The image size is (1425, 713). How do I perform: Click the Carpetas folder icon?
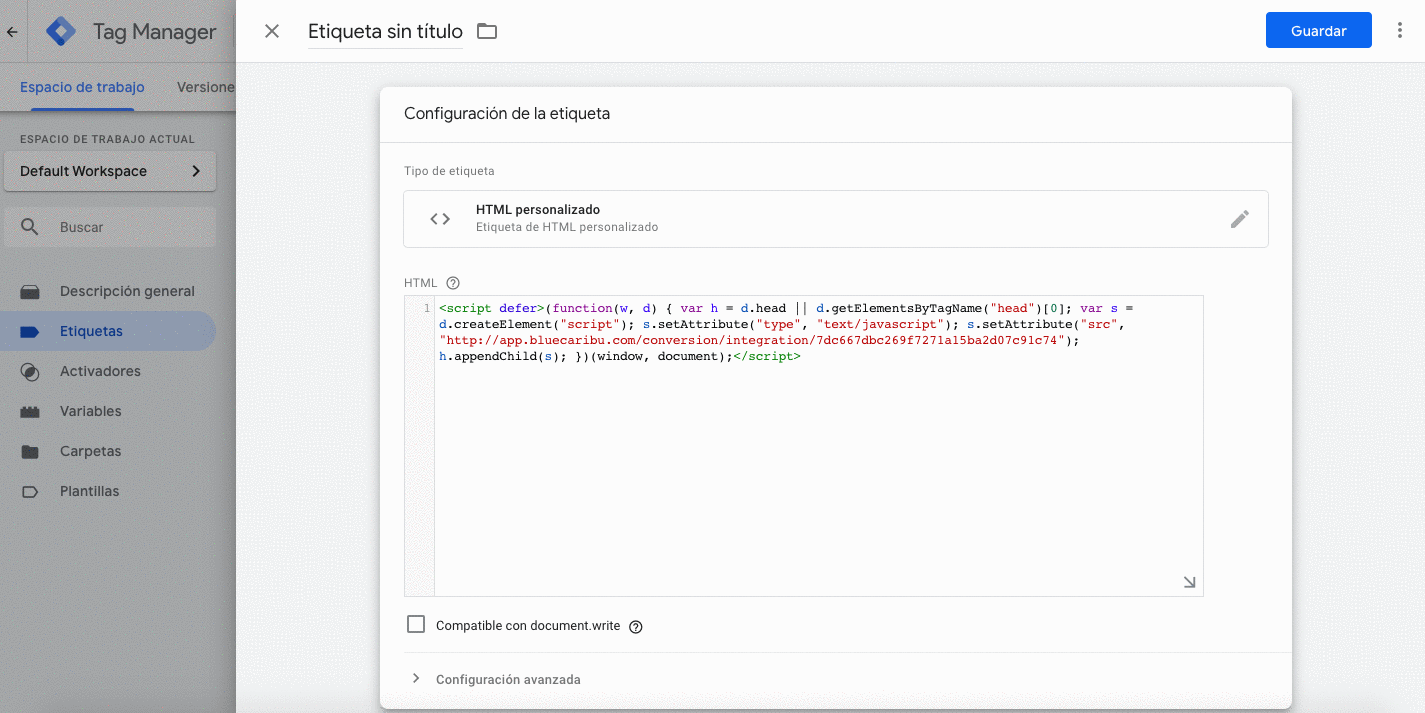pyautogui.click(x=30, y=452)
